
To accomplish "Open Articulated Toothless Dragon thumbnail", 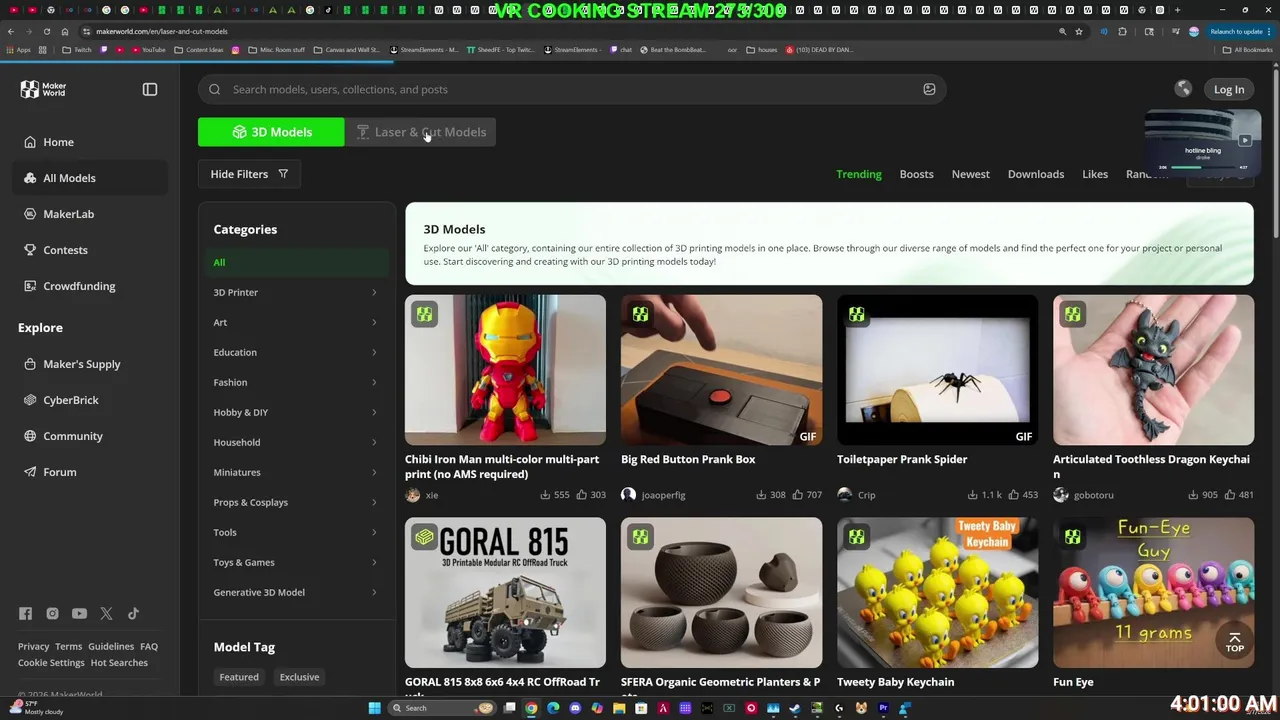I will (1153, 370).
